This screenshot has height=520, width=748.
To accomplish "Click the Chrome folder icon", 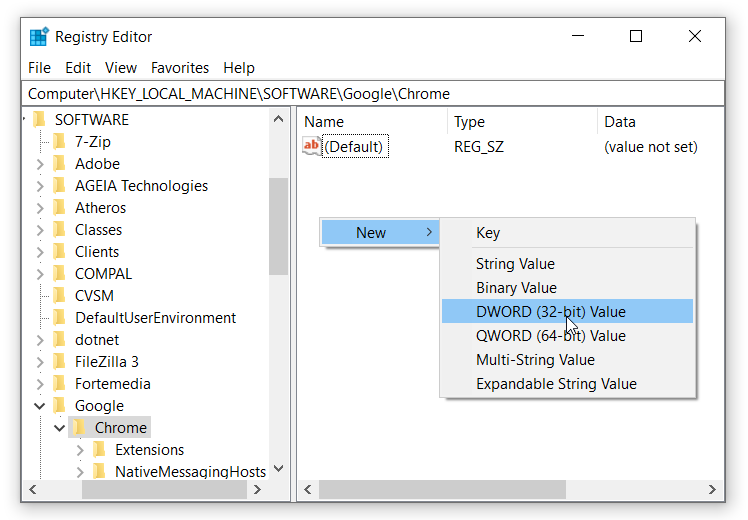I will [80, 427].
